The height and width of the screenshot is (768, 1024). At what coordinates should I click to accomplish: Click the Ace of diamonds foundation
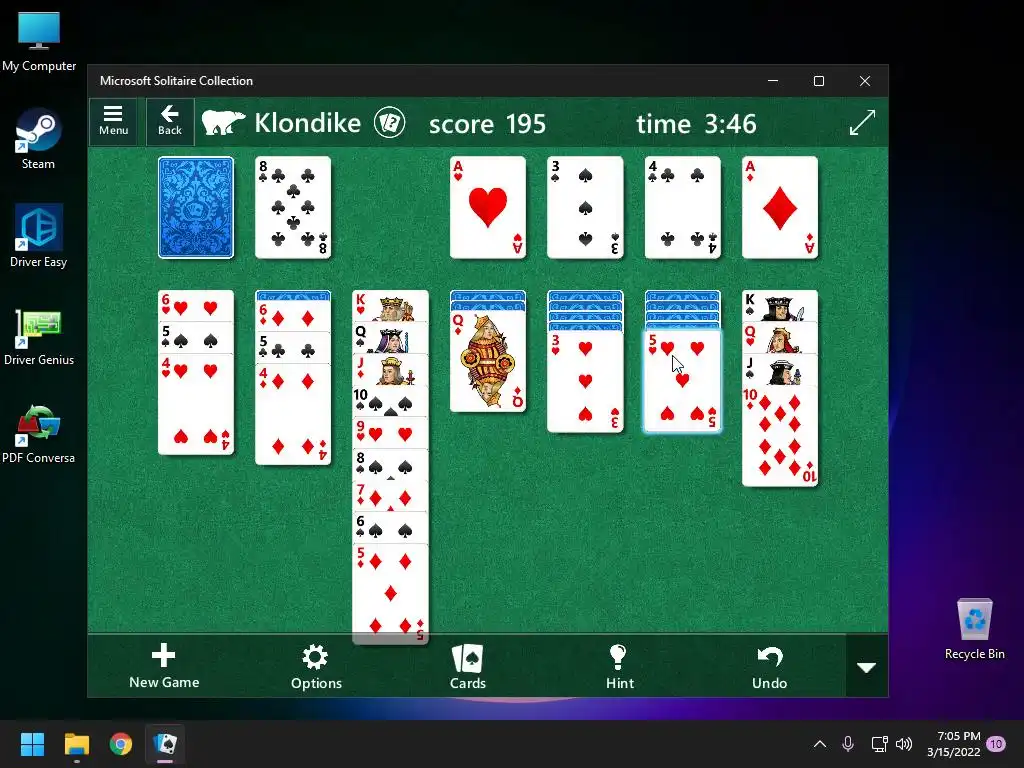pyautogui.click(x=780, y=208)
